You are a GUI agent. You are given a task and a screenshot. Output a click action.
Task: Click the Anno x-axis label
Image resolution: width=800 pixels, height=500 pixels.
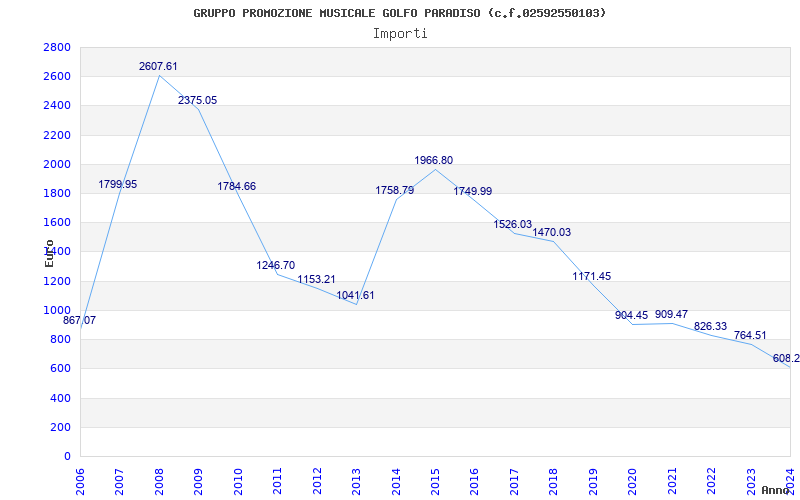tap(775, 490)
